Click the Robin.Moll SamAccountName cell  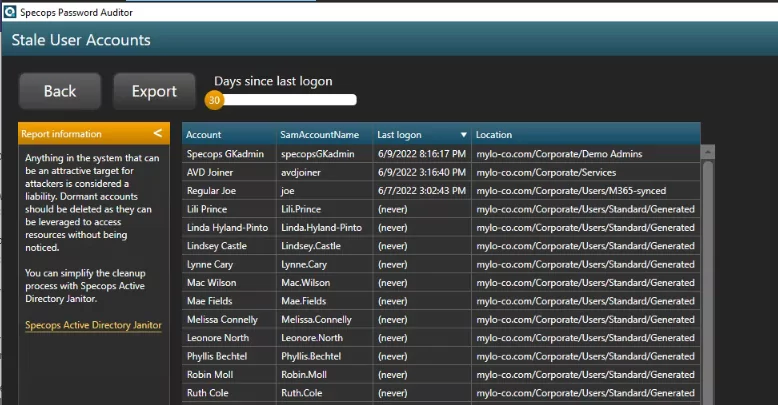pos(324,374)
